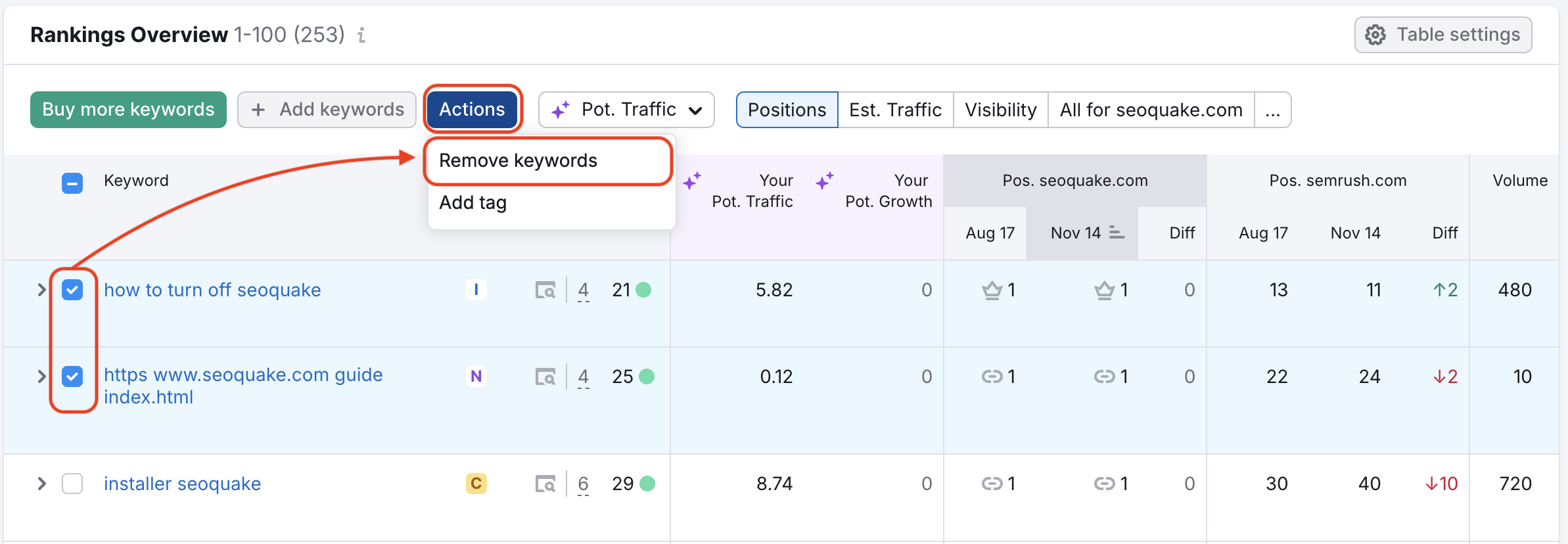Open SERP snapshot icon for 'installer seoquake'
This screenshot has width=1568, height=544.
(545, 484)
